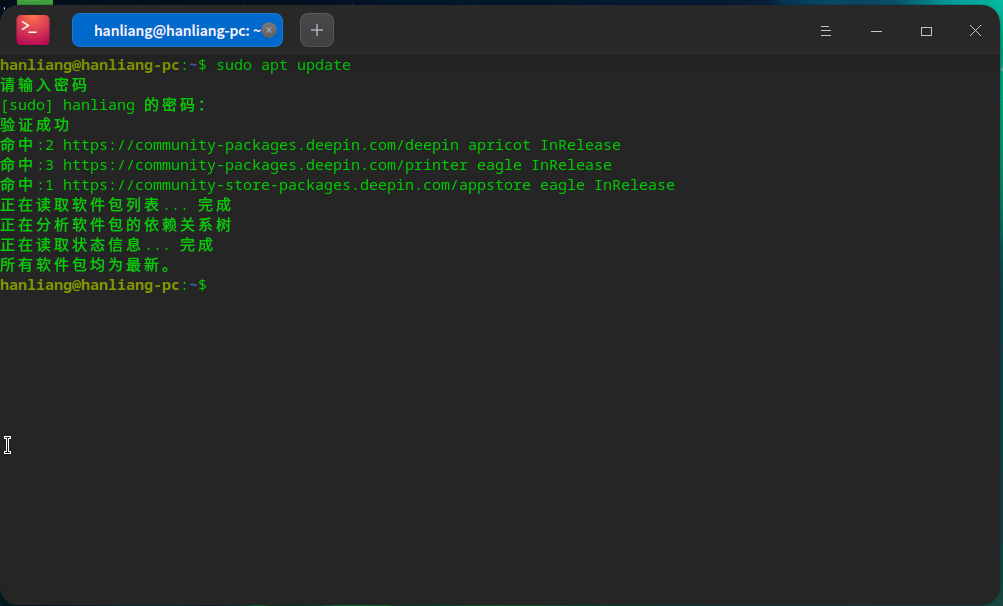Click the 'sudo apt update' command text

(283, 65)
